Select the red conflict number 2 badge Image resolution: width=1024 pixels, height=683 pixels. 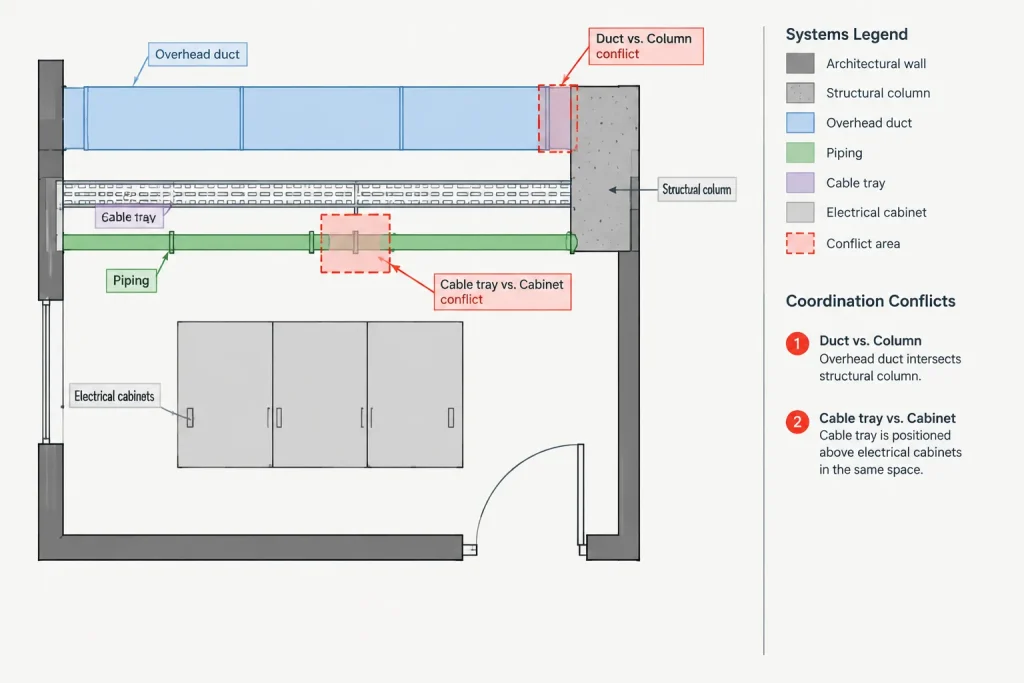point(797,421)
